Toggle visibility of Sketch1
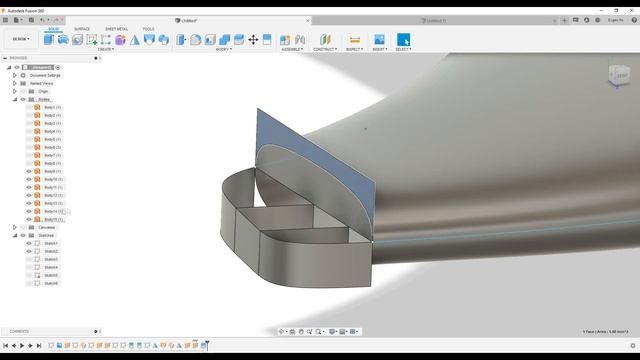Image resolution: width=640 pixels, height=360 pixels. (29, 243)
